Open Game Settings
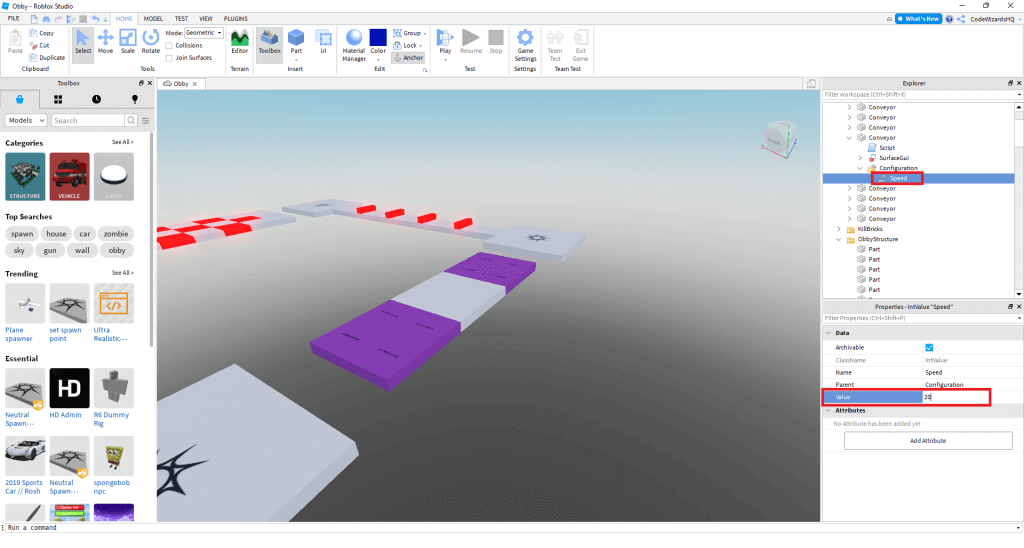The height and width of the screenshot is (548, 1024). click(x=525, y=46)
